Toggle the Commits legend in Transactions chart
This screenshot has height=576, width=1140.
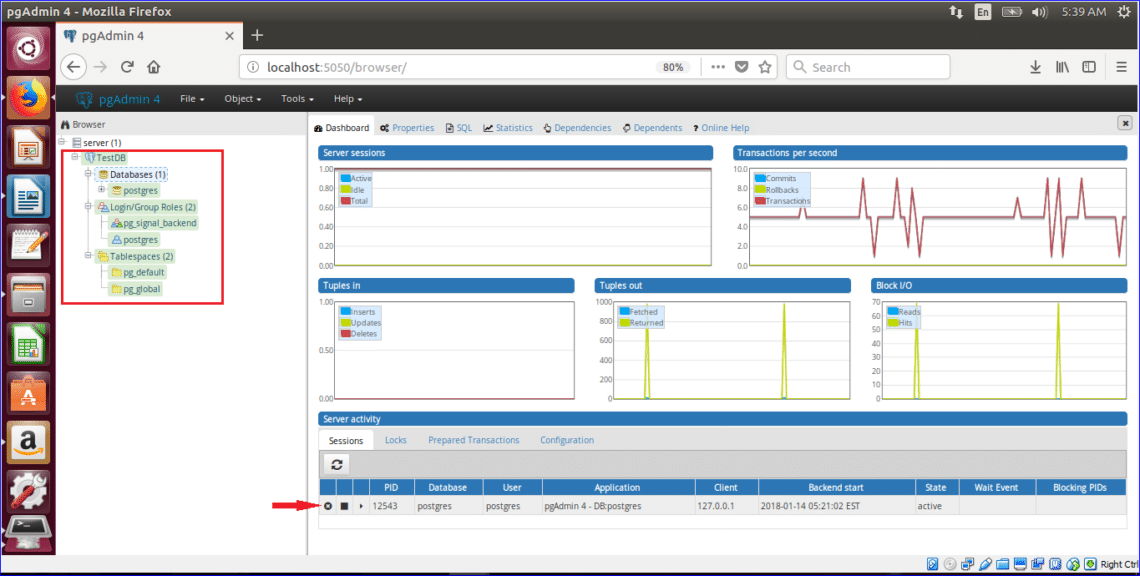pos(775,177)
